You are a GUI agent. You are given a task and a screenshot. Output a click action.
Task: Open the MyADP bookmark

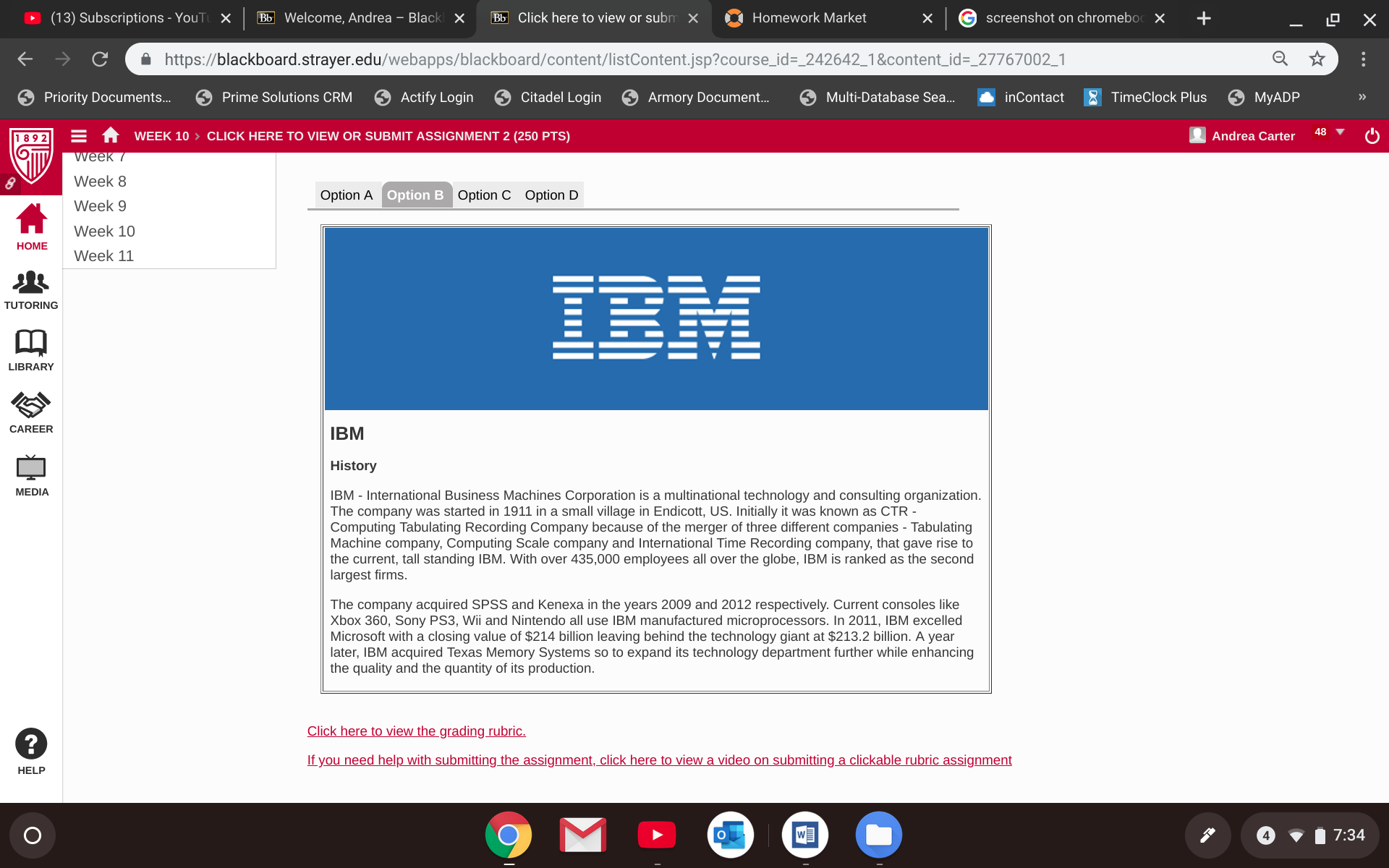pos(1264,97)
